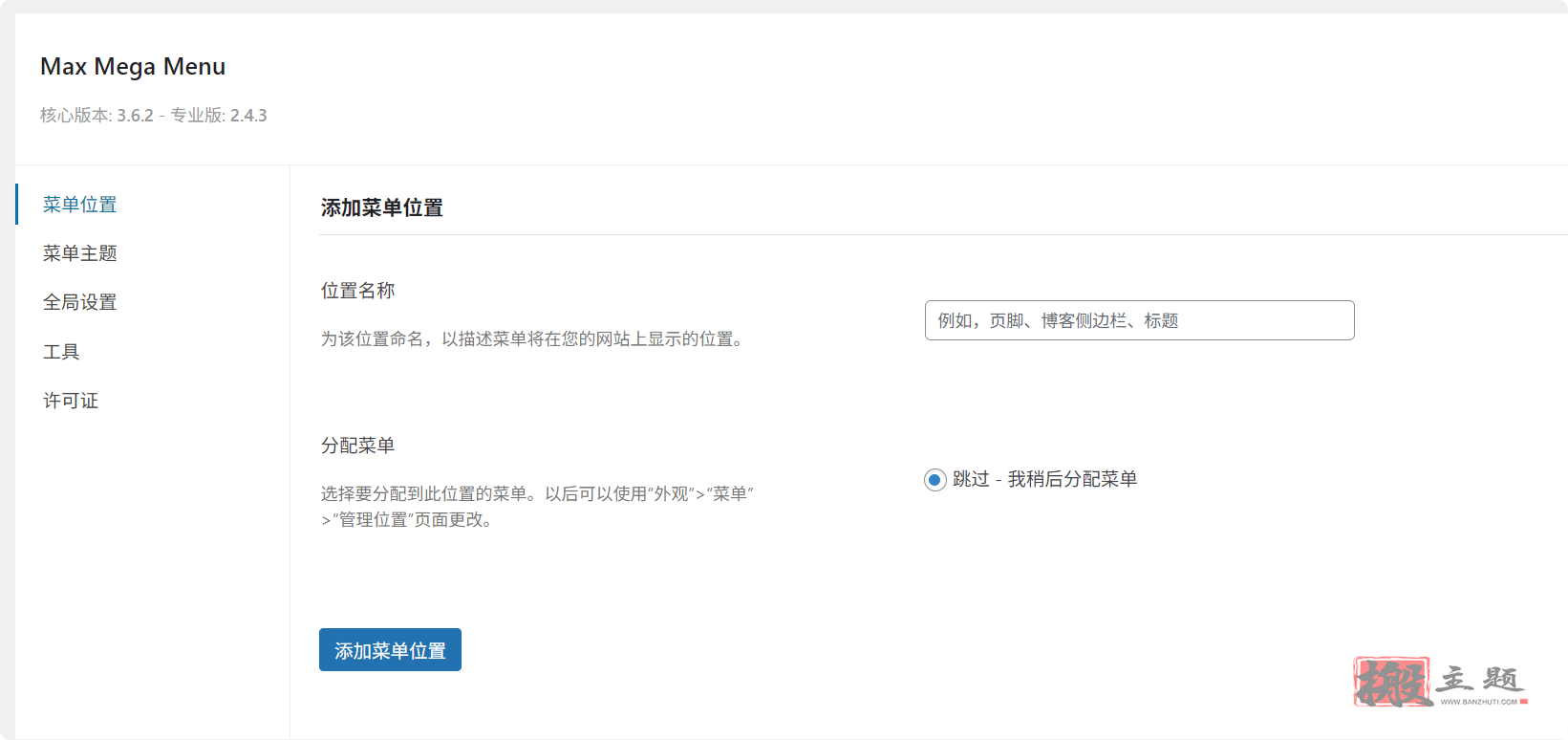
Task: Select the 许可证 tab
Action: 71,401
